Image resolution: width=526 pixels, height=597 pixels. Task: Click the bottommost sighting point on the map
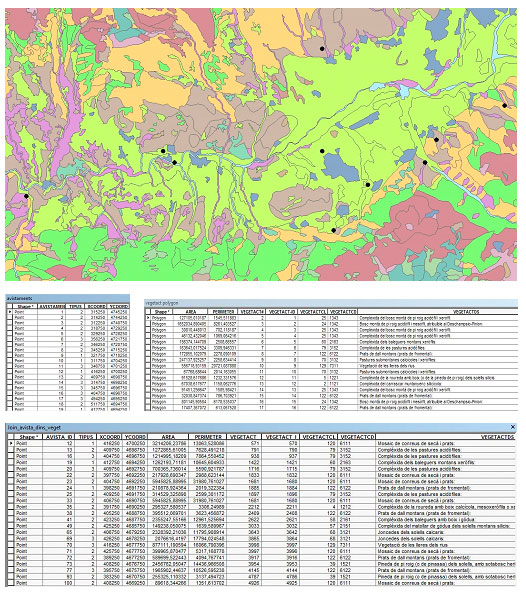click(x=333, y=230)
